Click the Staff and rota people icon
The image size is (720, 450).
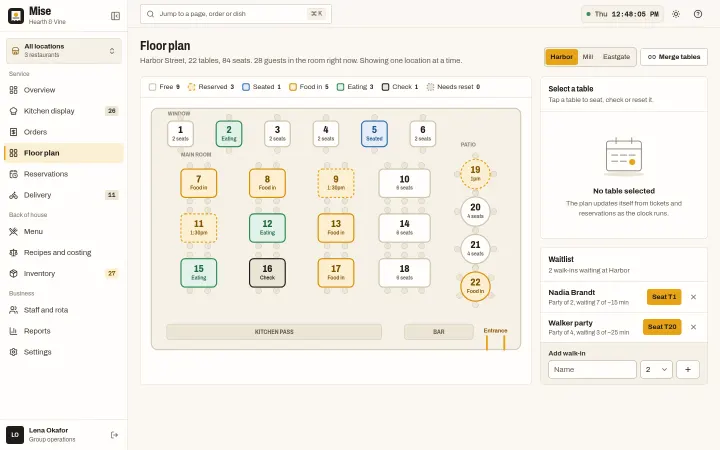coord(13,310)
